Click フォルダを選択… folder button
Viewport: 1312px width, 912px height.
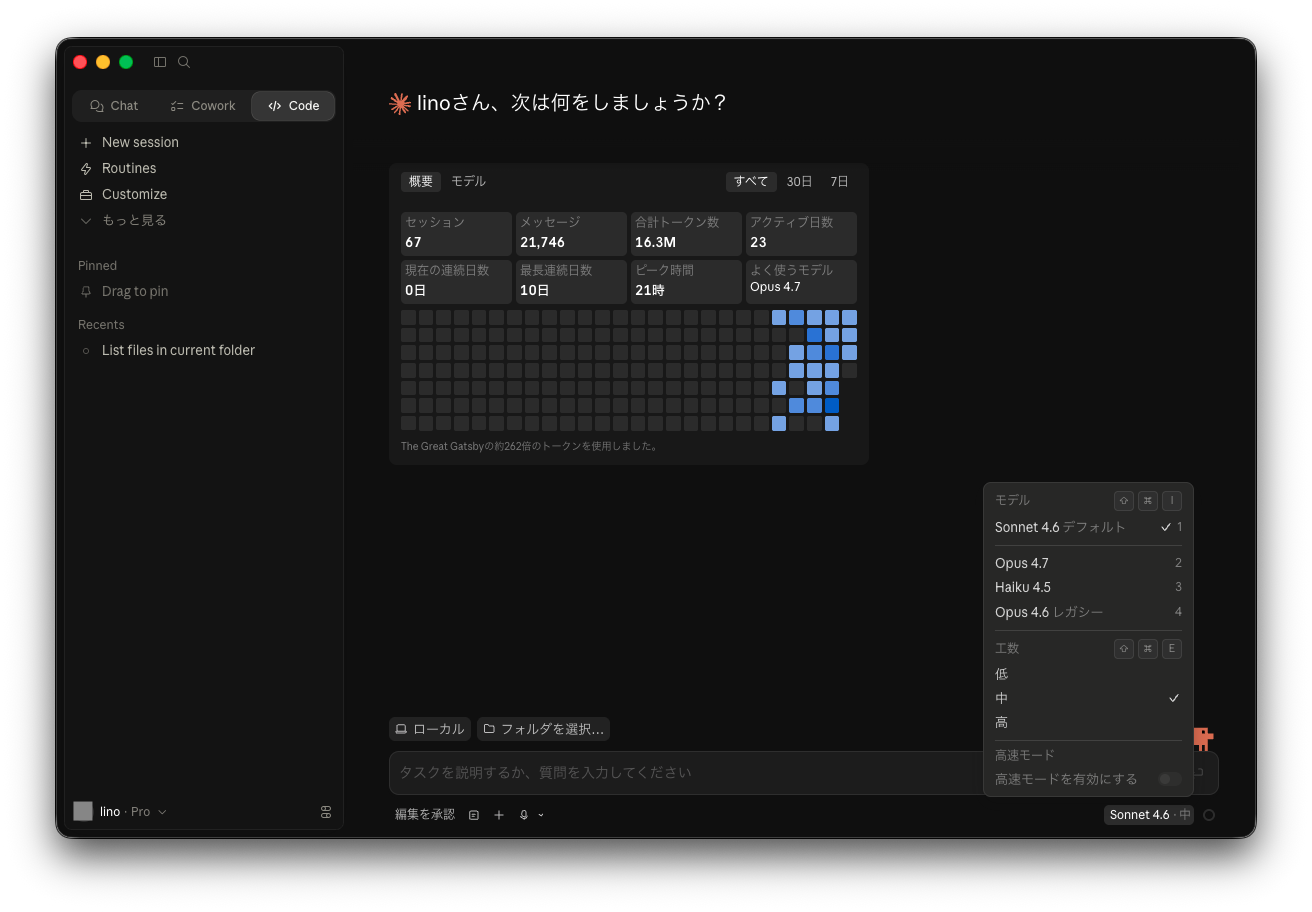coord(543,729)
